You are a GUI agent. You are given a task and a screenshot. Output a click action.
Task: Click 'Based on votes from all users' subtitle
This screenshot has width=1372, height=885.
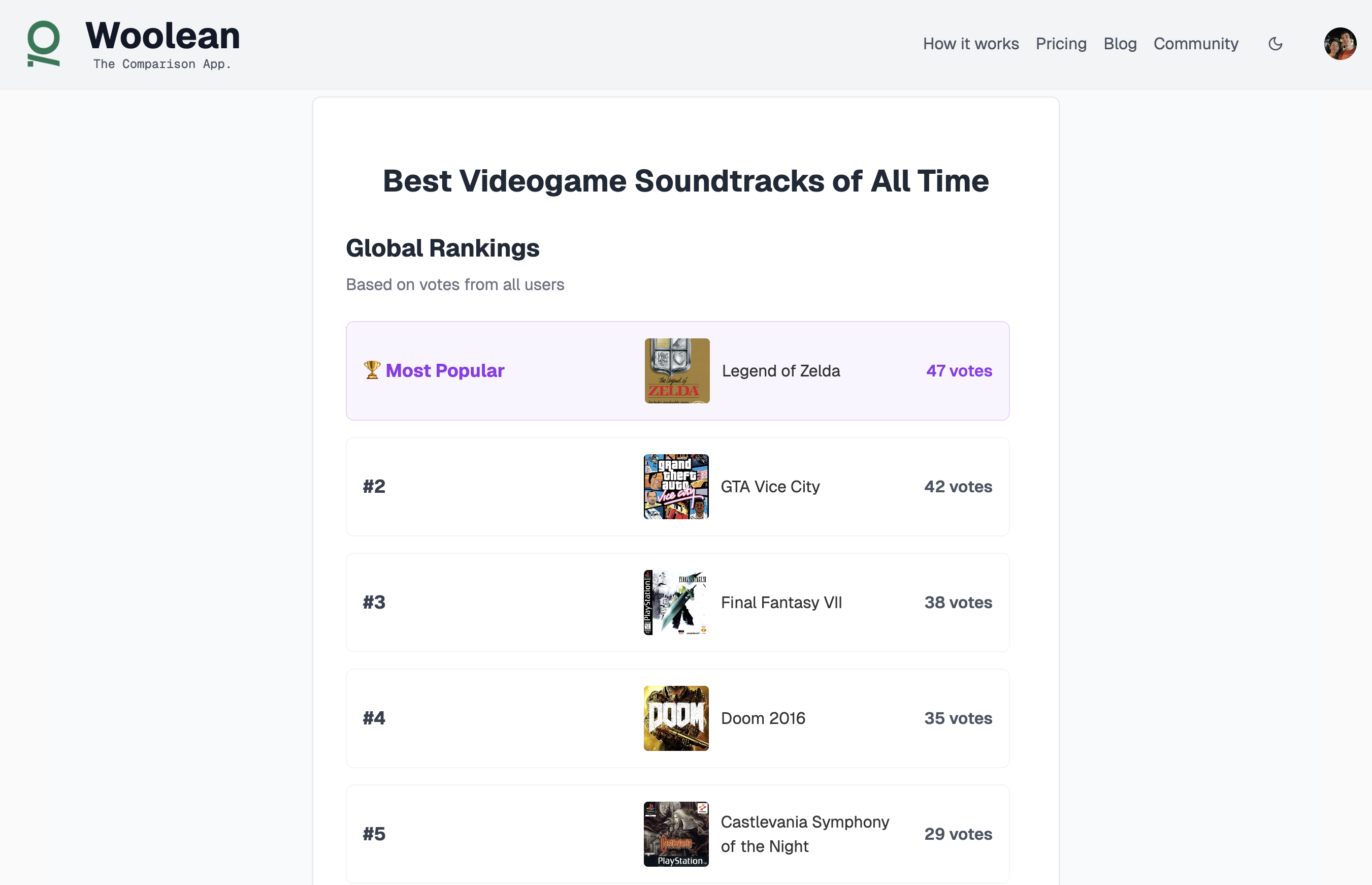pos(455,285)
